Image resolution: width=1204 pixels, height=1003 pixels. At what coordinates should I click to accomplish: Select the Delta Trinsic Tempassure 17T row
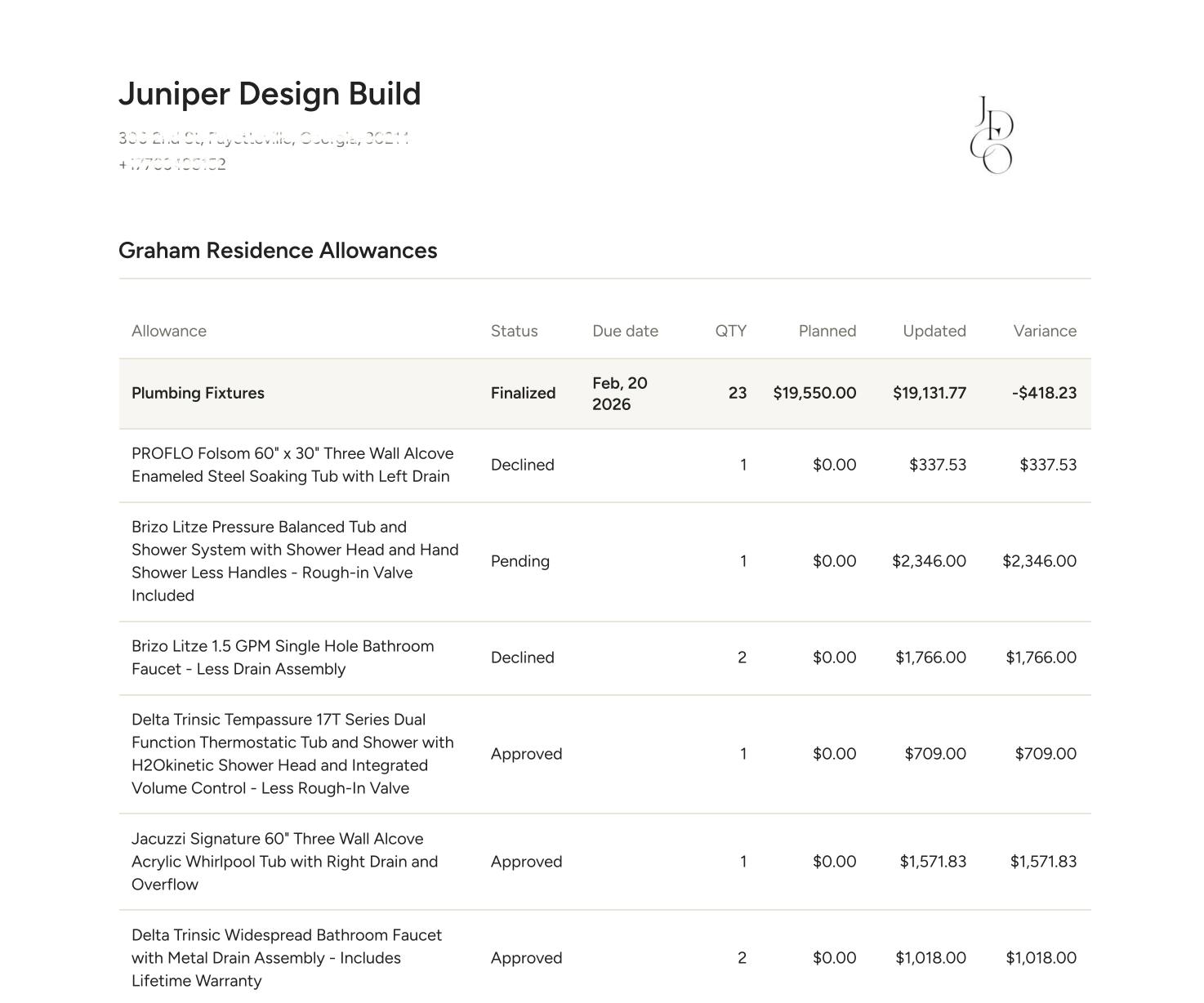[604, 754]
